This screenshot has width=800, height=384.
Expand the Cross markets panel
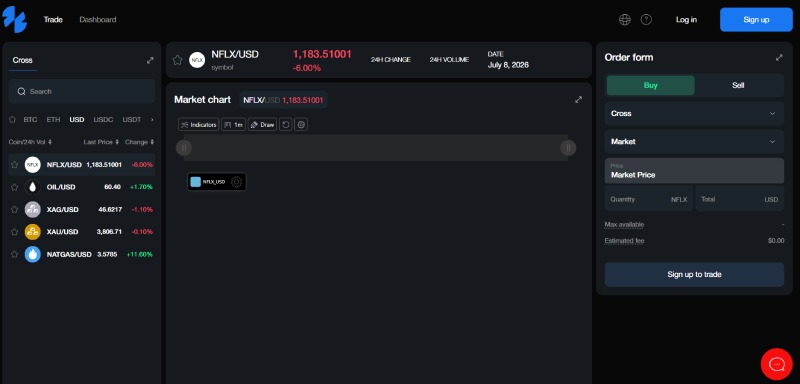coord(150,60)
